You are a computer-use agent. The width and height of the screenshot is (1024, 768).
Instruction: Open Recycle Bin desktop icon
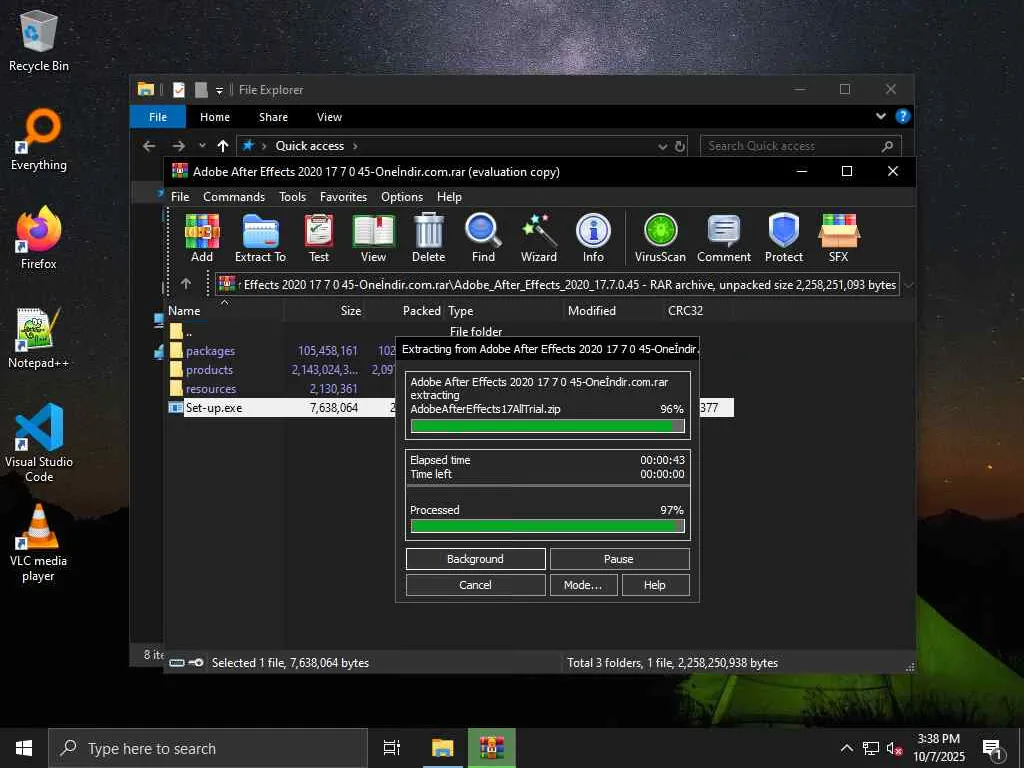coord(39,40)
